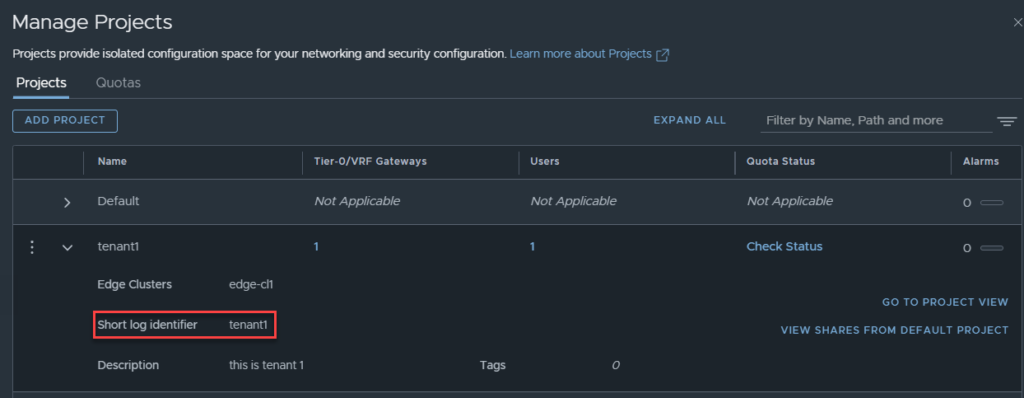Image resolution: width=1024 pixels, height=398 pixels.
Task: Focus the Filter by Name, Path field
Action: point(876,120)
